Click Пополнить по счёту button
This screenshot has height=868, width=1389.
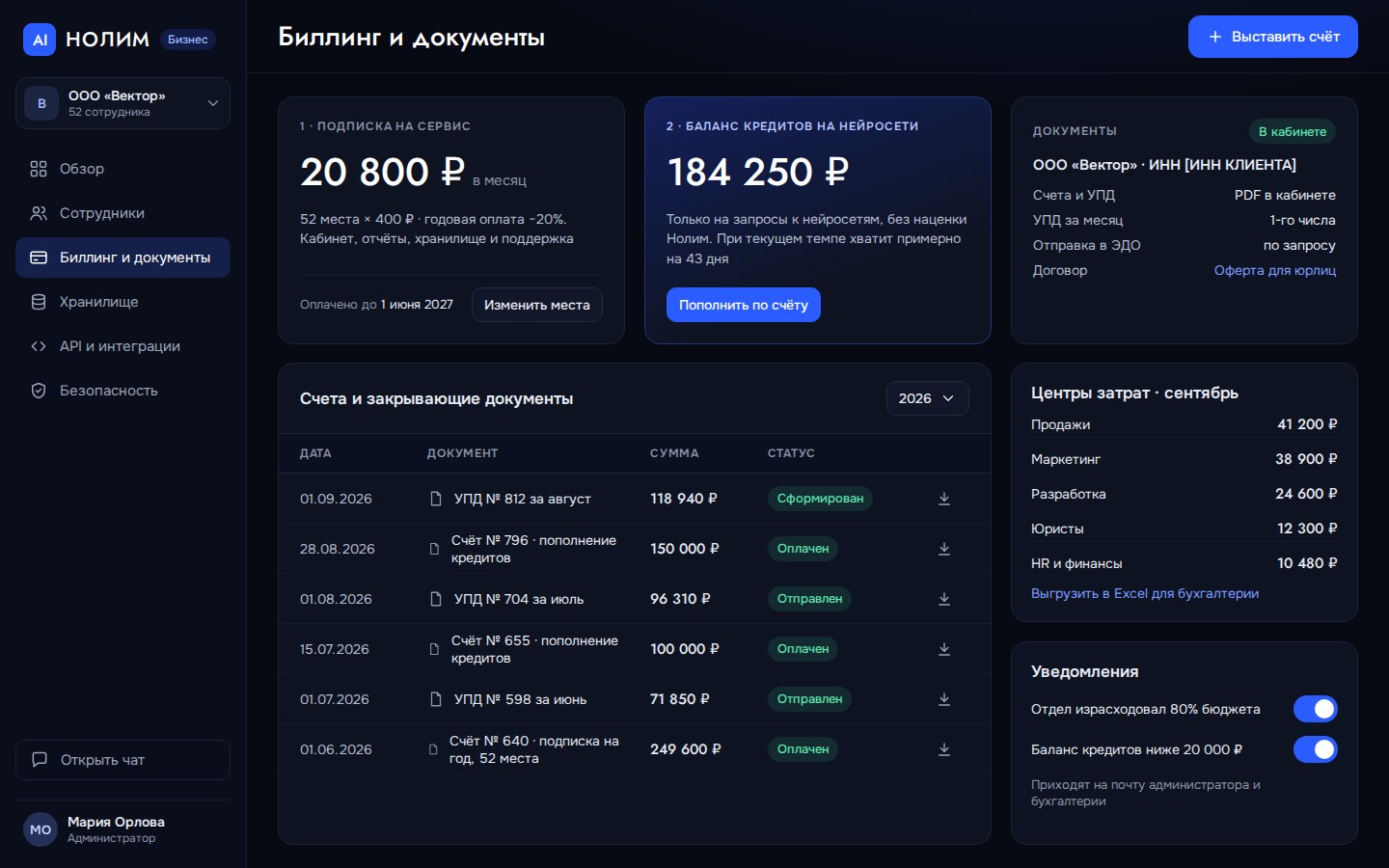tap(743, 305)
